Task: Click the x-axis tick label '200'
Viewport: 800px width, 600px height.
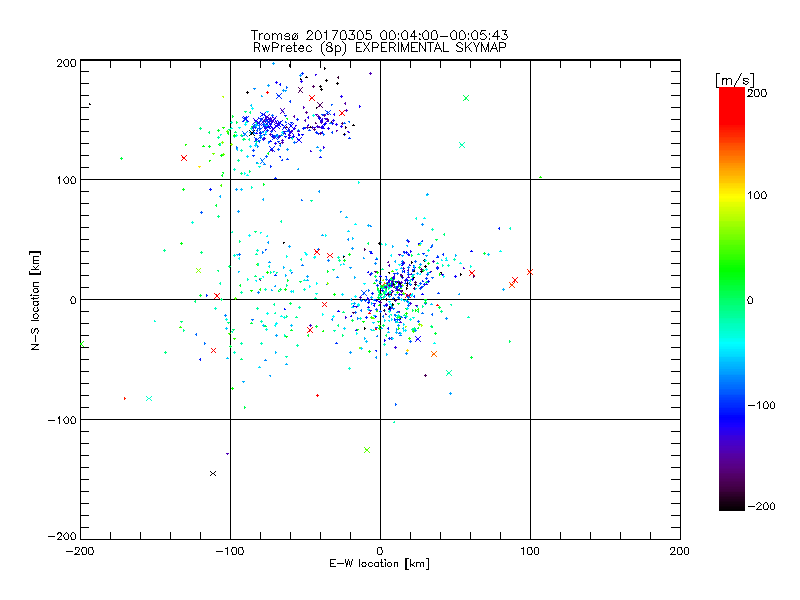Action: point(679,551)
